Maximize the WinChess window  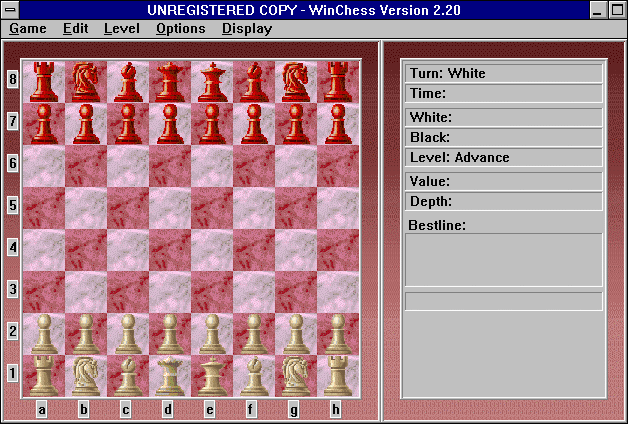pos(618,10)
